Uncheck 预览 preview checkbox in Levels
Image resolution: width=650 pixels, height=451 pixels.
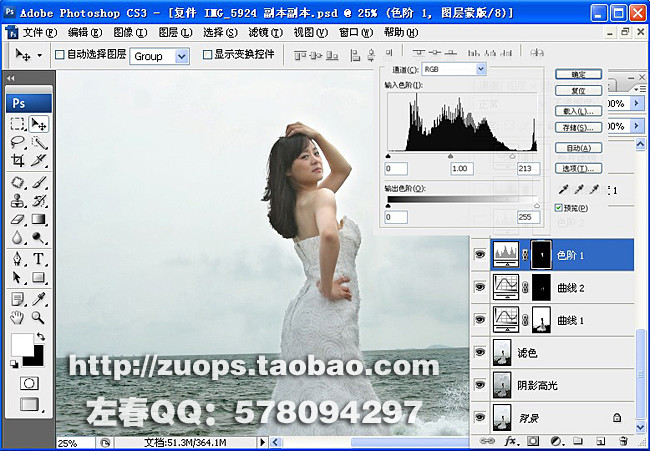(x=559, y=208)
